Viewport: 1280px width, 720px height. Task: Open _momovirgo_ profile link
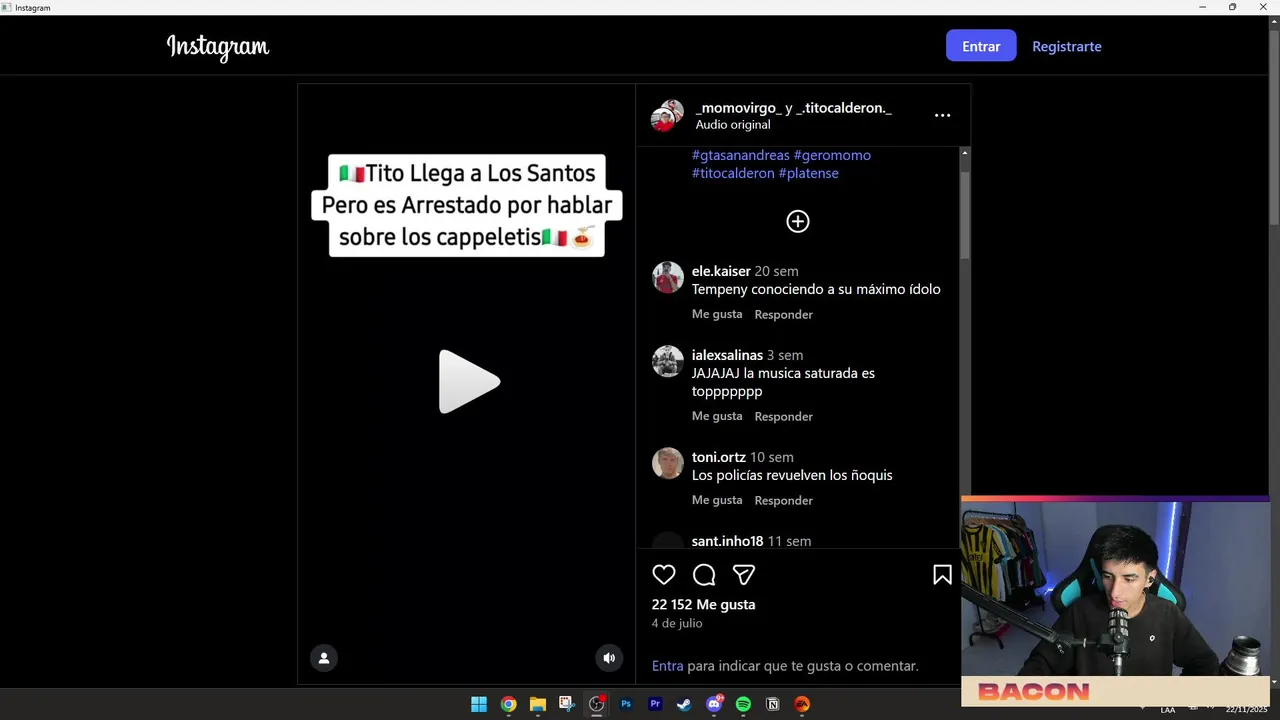739,107
